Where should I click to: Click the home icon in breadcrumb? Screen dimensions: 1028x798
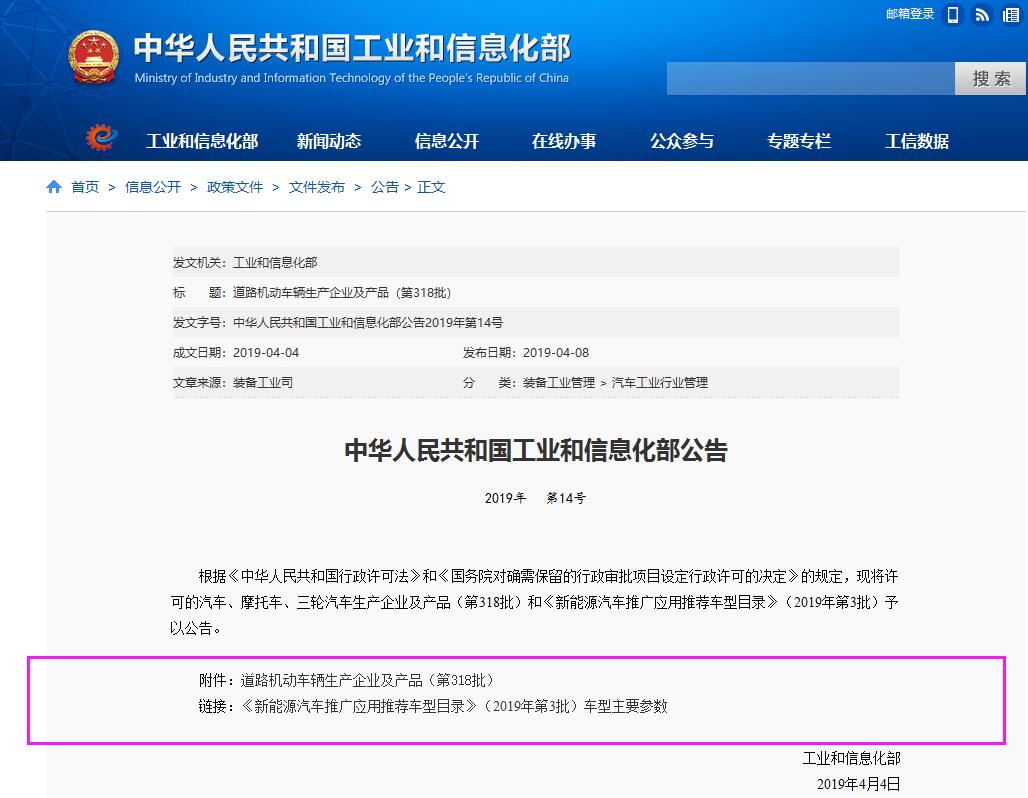54,187
